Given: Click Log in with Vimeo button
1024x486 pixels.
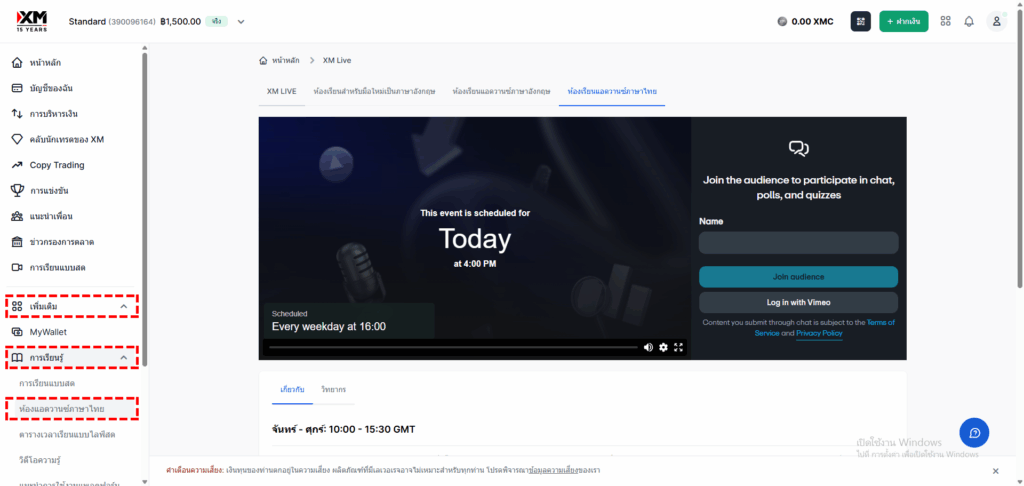Looking at the screenshot, I should pos(798,302).
